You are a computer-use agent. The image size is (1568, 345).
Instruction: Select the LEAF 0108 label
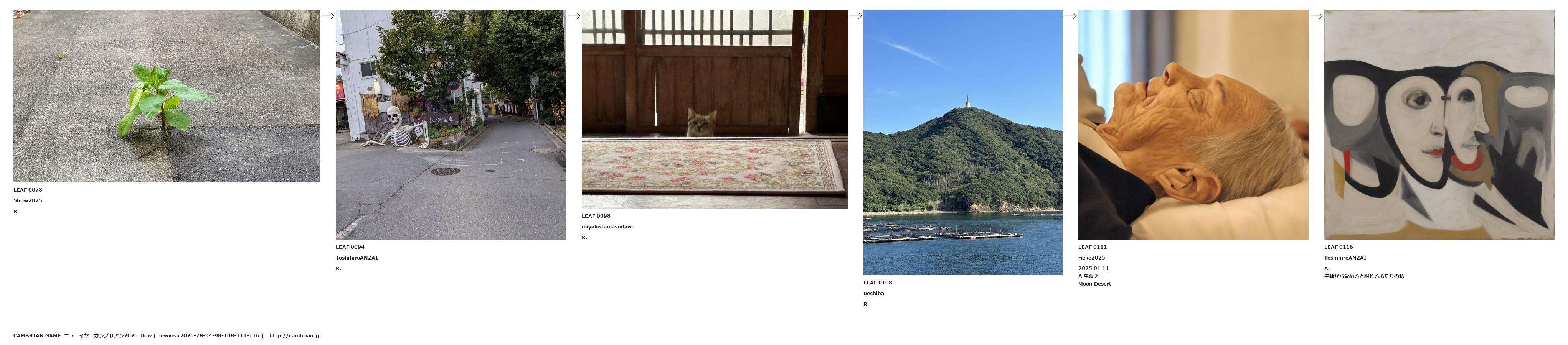tap(878, 283)
